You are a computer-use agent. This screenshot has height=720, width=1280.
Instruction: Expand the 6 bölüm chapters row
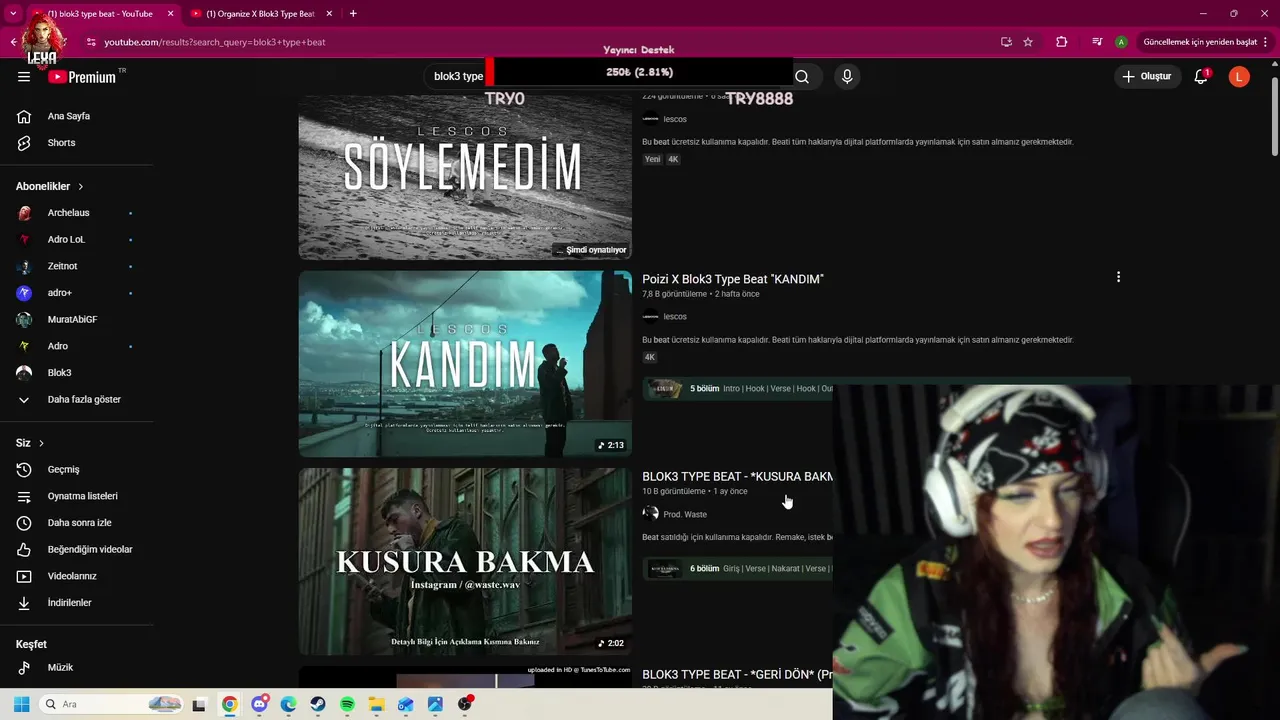(x=738, y=568)
